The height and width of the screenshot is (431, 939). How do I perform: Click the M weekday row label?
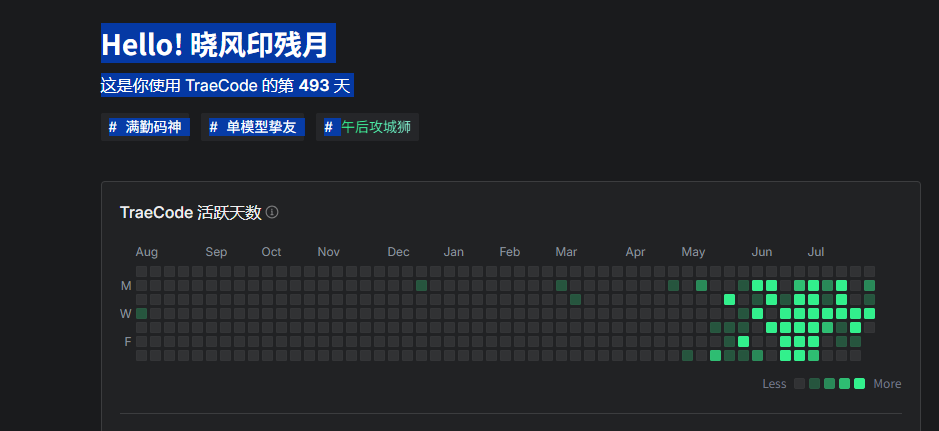coord(126,286)
